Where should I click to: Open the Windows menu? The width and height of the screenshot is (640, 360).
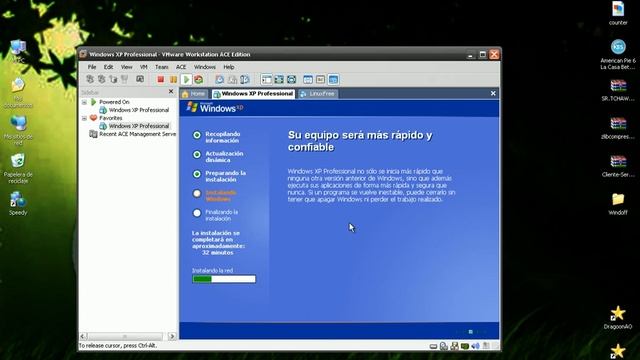click(x=204, y=67)
